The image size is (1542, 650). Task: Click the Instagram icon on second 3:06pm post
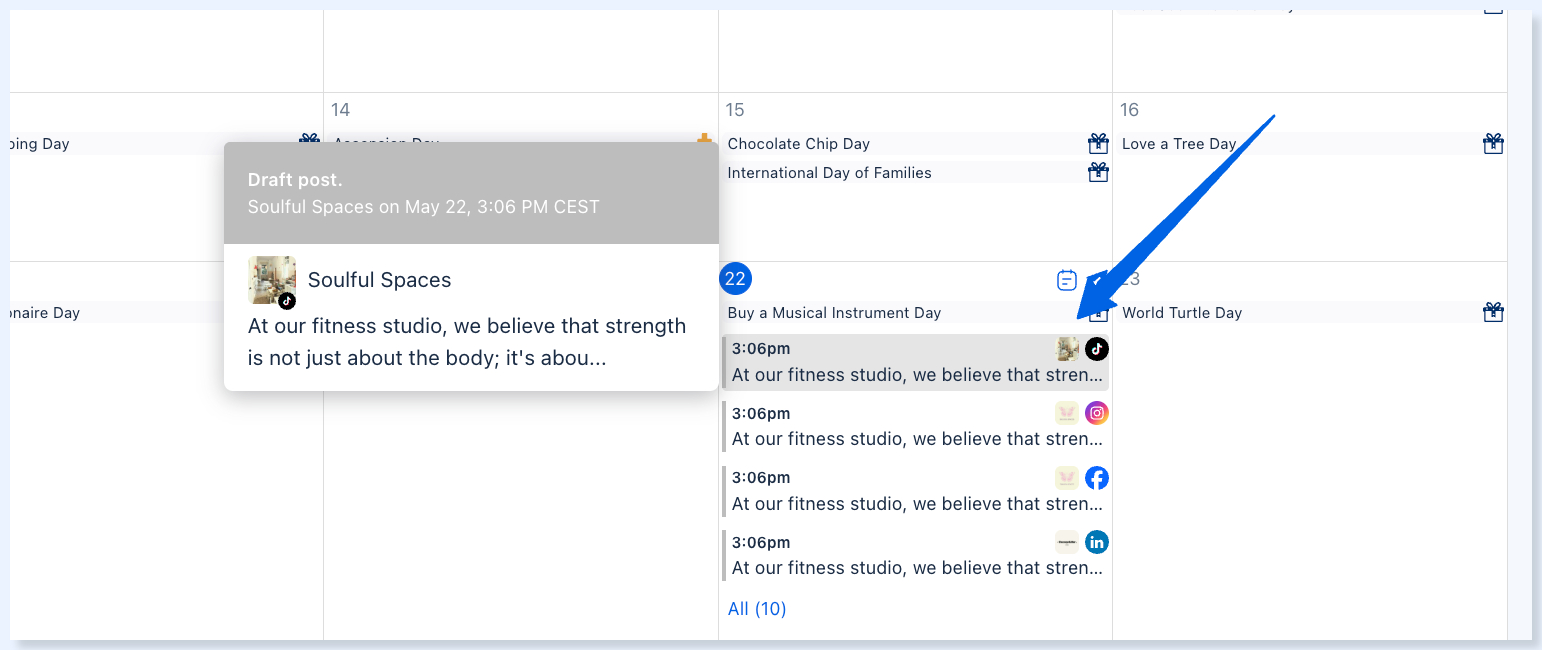tap(1097, 413)
